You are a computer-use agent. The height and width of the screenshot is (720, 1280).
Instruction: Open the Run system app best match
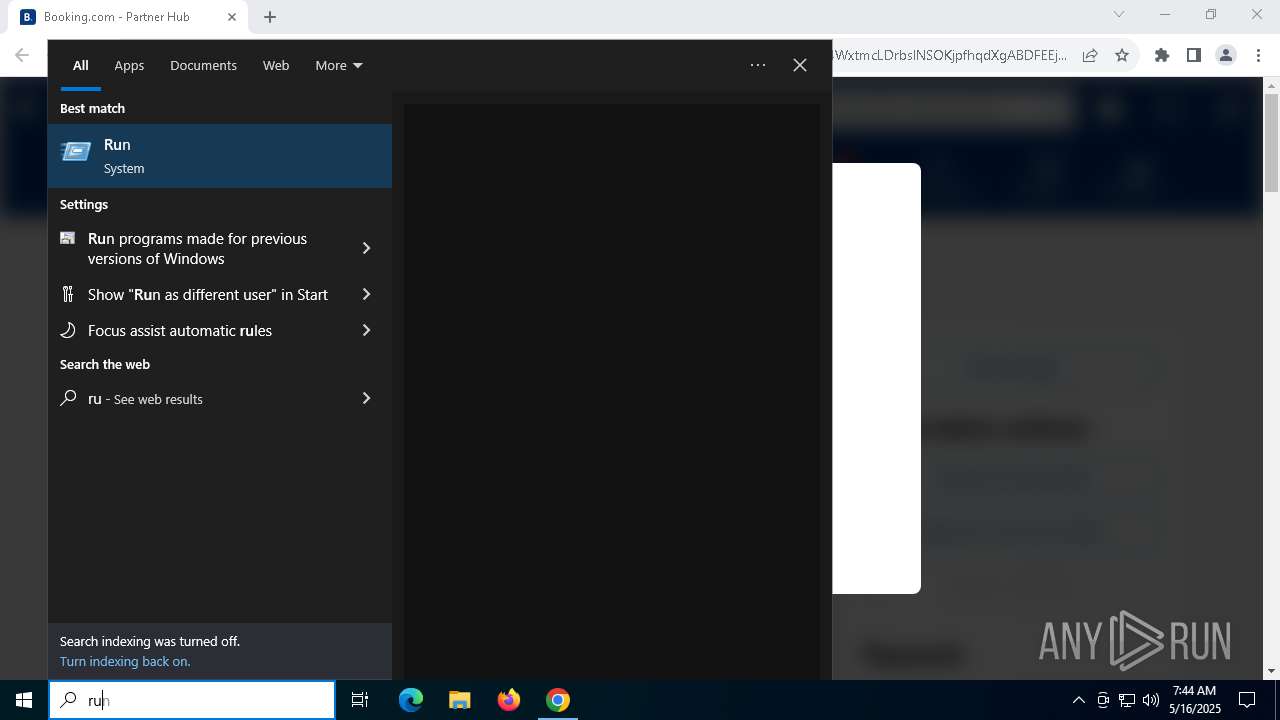coord(219,156)
